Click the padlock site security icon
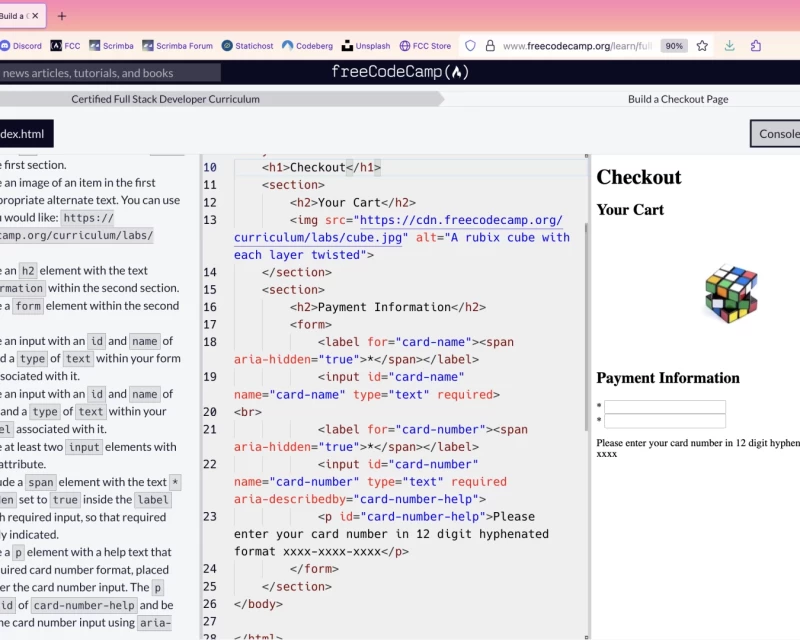Image resolution: width=800 pixels, height=640 pixels. [489, 45]
